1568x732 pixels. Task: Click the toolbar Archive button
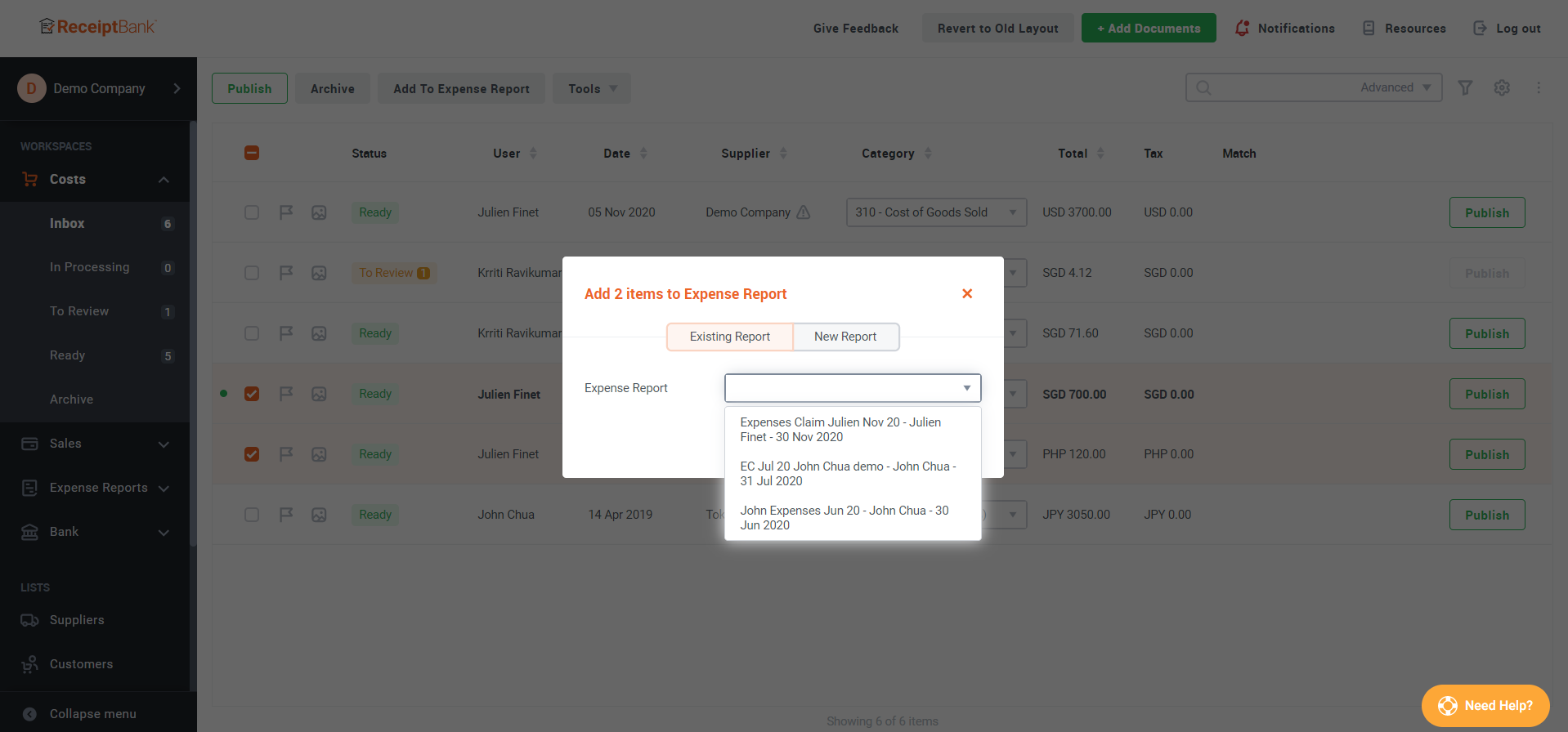[x=332, y=88]
